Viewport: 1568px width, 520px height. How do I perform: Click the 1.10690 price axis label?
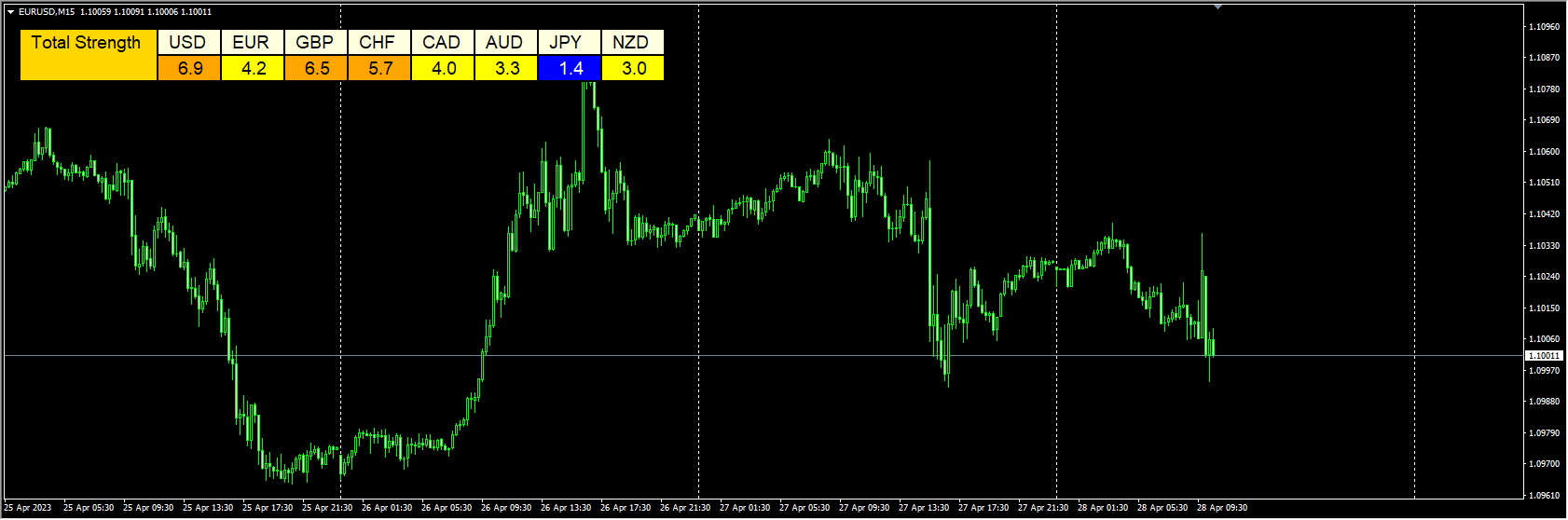pyautogui.click(x=1545, y=120)
